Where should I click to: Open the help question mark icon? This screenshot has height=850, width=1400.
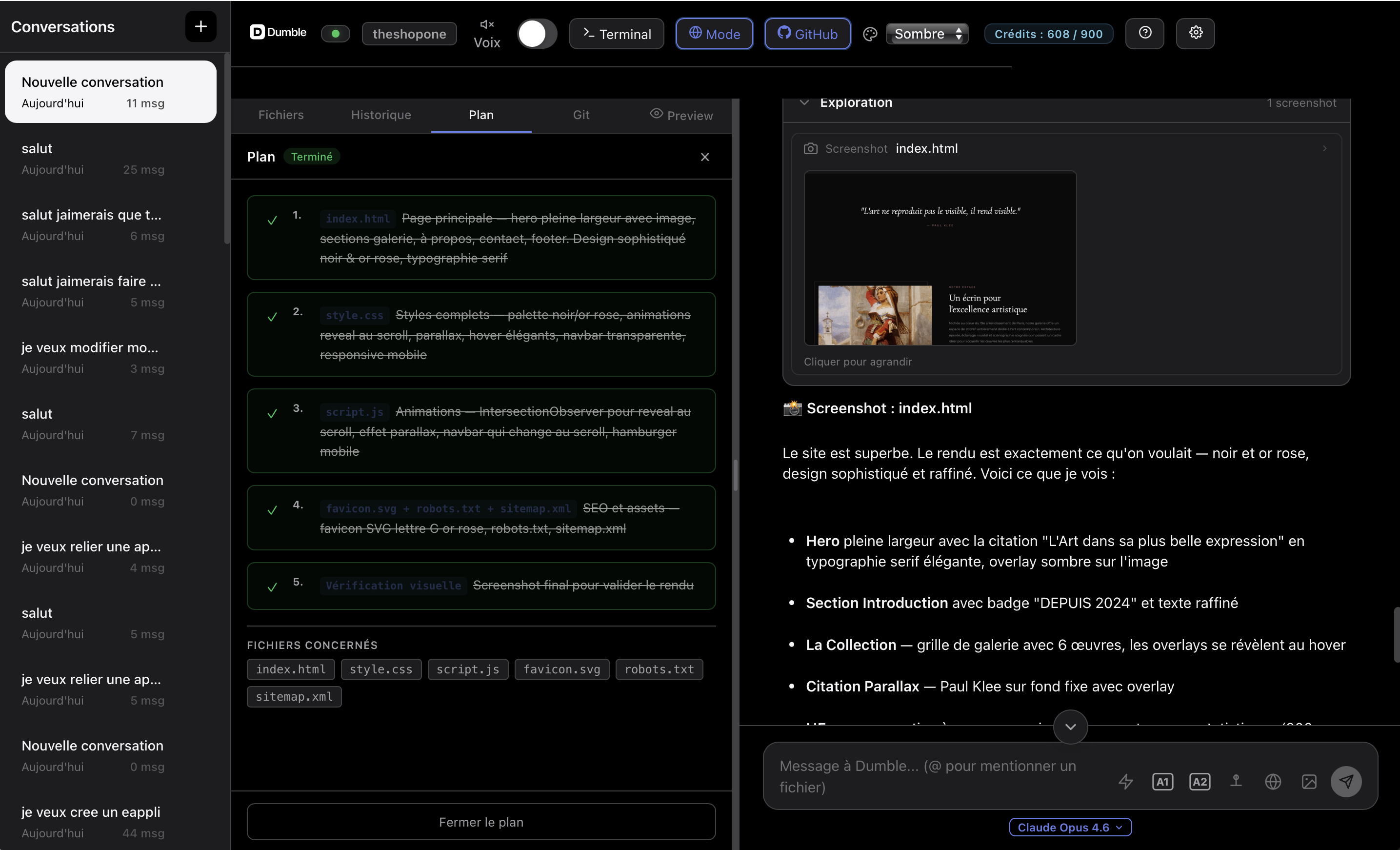pyautogui.click(x=1144, y=33)
